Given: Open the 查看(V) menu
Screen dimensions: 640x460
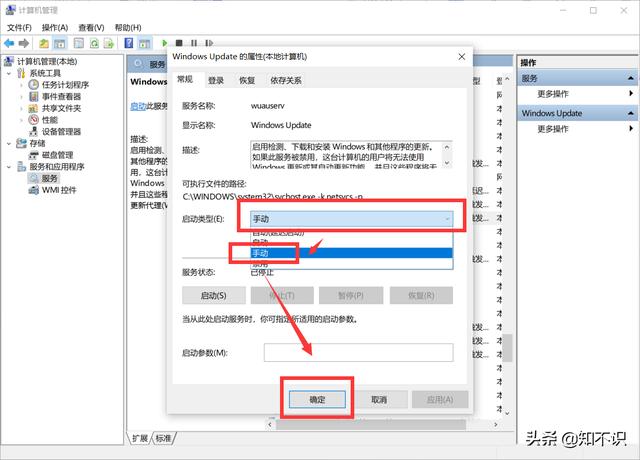Looking at the screenshot, I should (91, 28).
